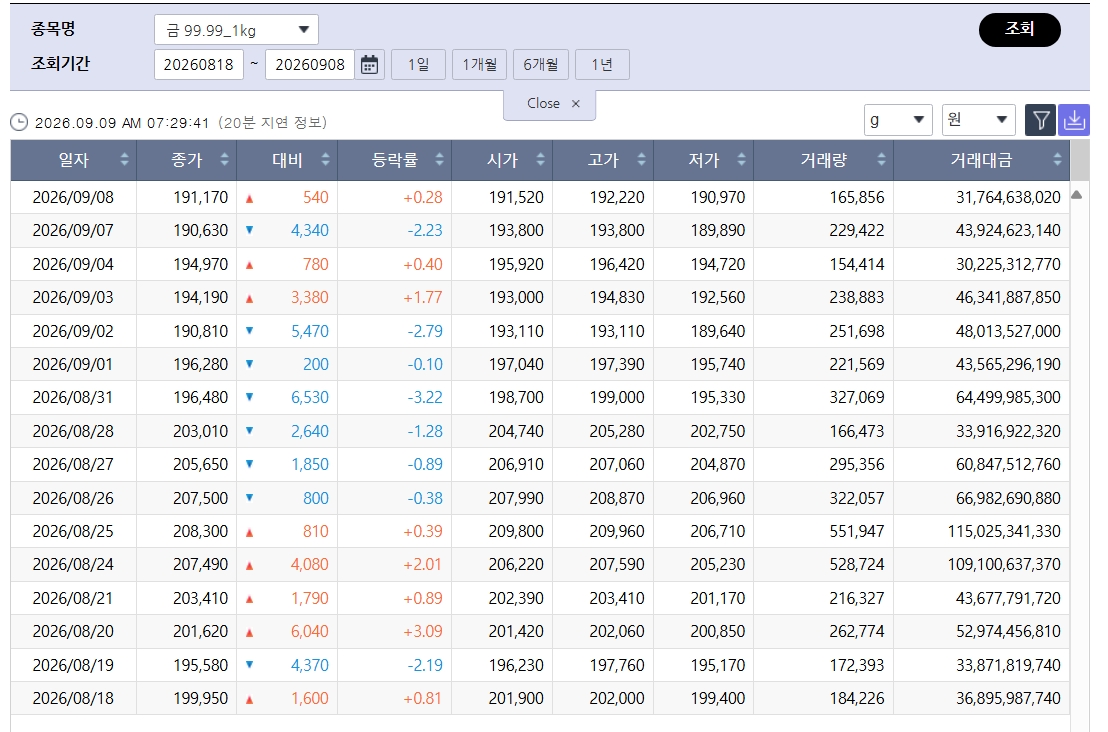Open the calendar date picker icon
This screenshot has width=1108, height=732.
coord(369,65)
